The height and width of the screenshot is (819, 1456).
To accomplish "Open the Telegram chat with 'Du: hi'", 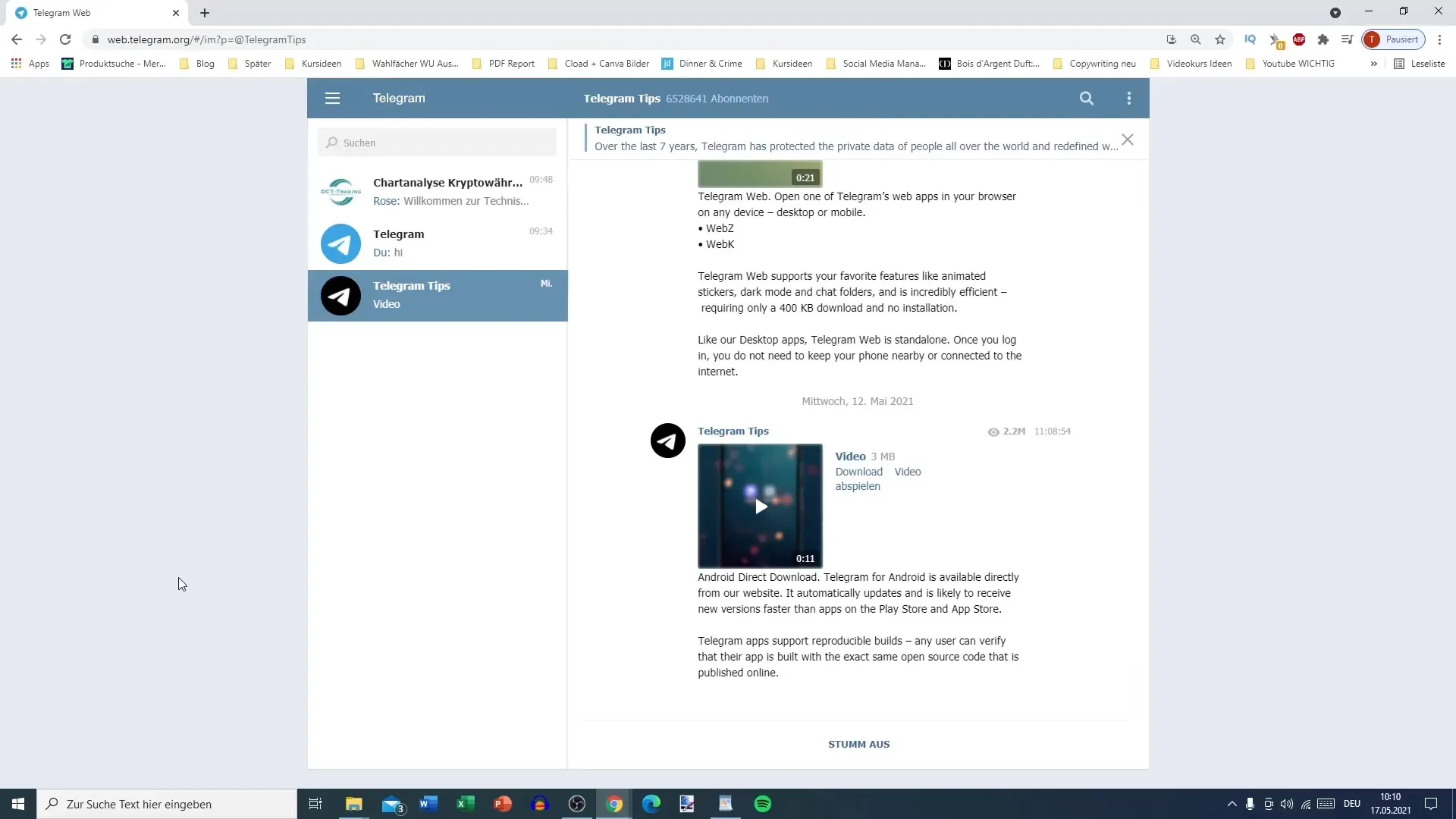I will [x=438, y=243].
